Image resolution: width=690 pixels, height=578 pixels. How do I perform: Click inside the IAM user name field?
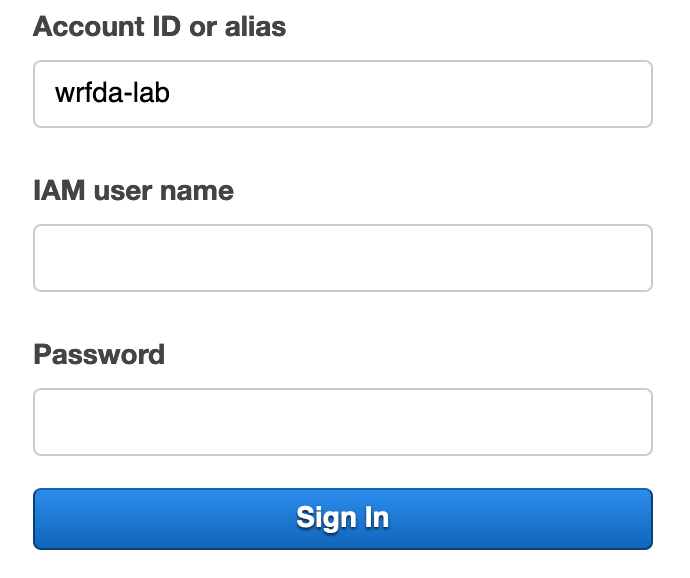click(x=343, y=258)
